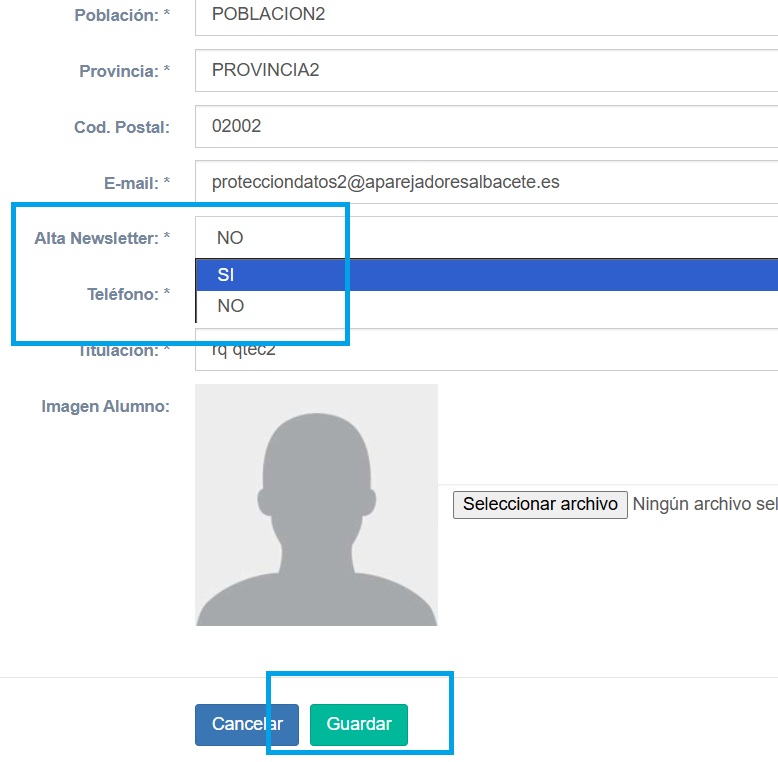The width and height of the screenshot is (778, 762).
Task: Click the Alta Newsletter label
Action: click(102, 239)
